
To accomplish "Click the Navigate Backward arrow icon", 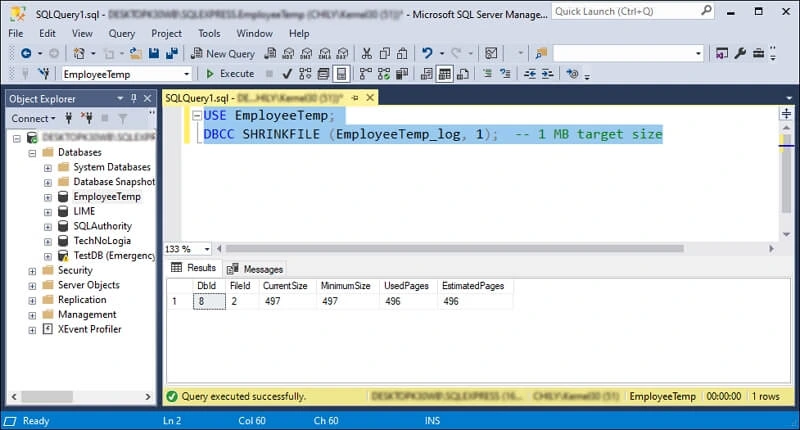I will (x=26, y=53).
